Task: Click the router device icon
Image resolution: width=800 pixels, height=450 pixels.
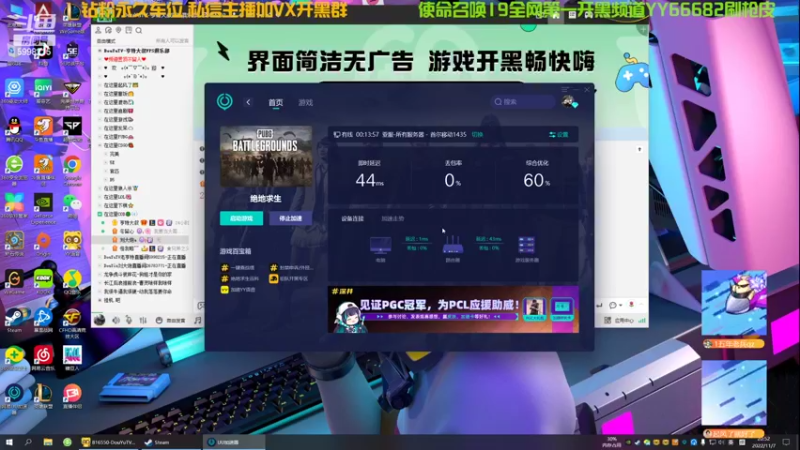Action: coord(453,245)
